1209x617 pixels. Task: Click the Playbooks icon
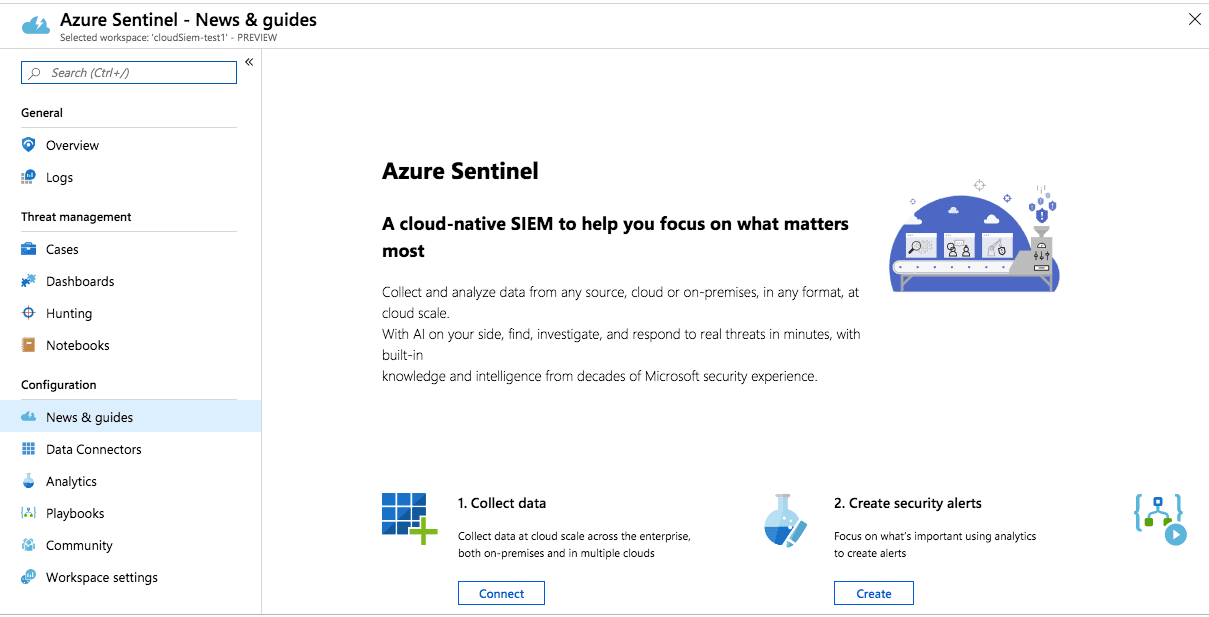(x=28, y=513)
